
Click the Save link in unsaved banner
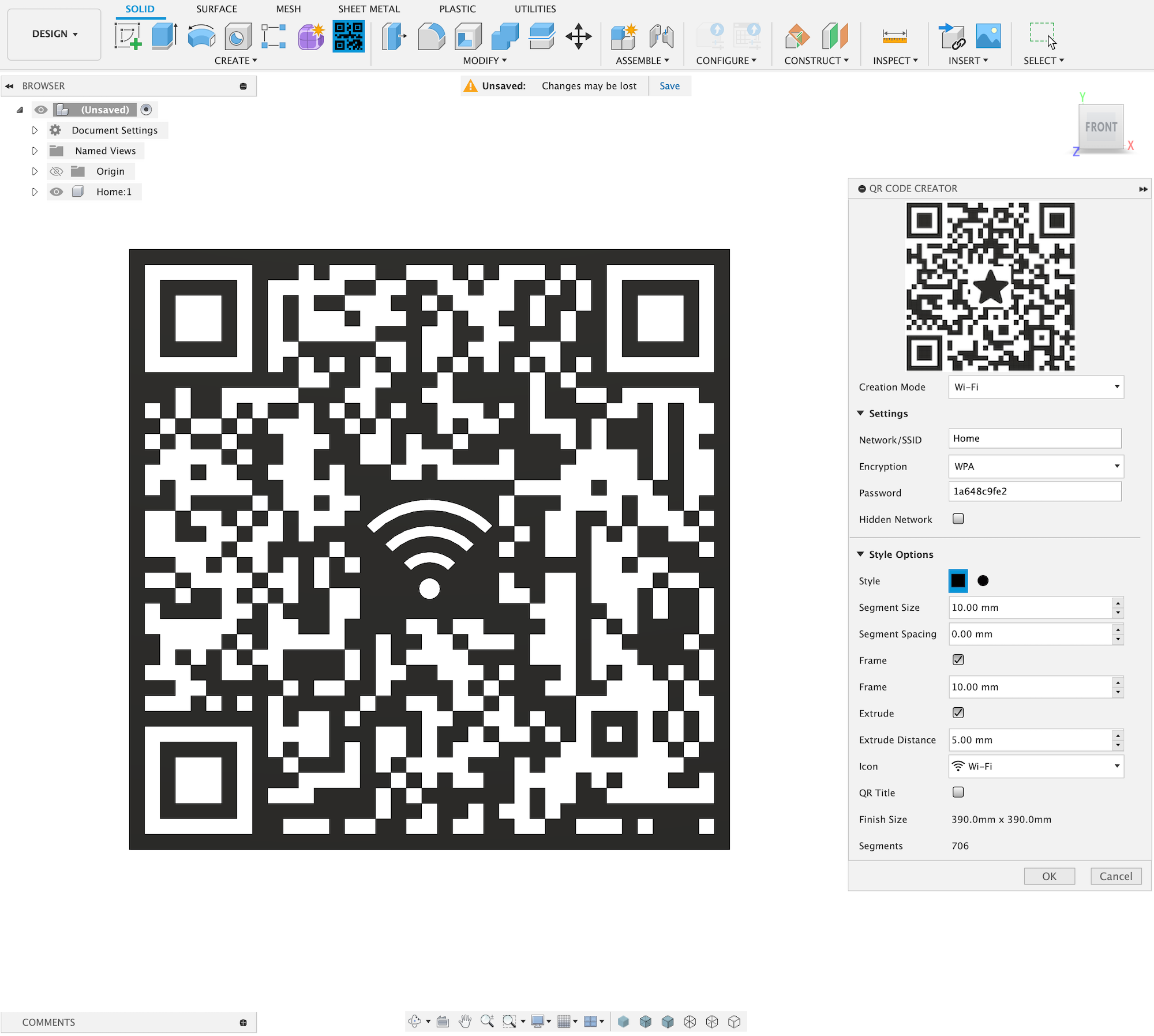[x=669, y=86]
